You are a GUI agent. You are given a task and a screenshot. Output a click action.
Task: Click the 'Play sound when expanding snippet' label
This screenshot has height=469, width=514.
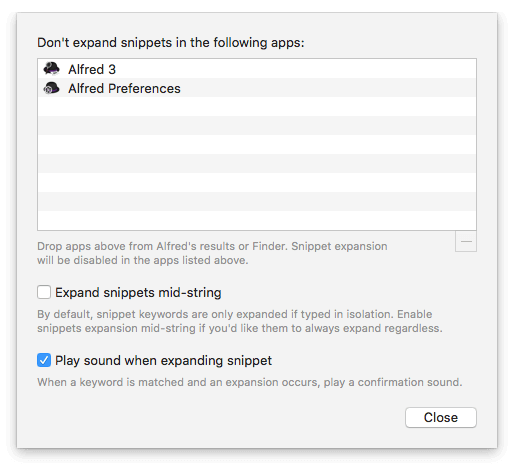163,361
